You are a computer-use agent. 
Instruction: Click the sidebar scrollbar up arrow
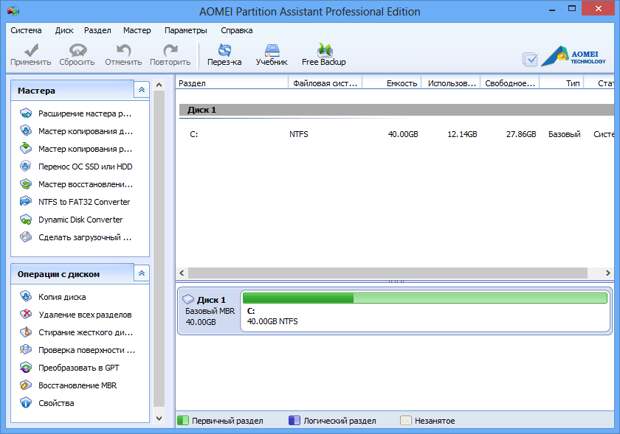pos(159,85)
